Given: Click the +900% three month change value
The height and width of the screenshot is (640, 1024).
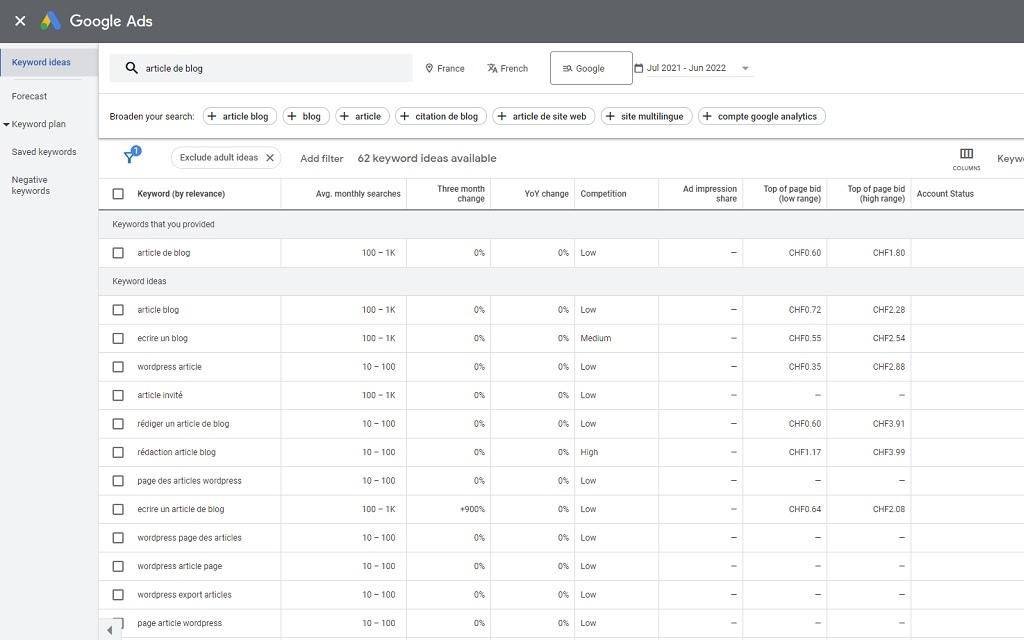Looking at the screenshot, I should point(472,509).
